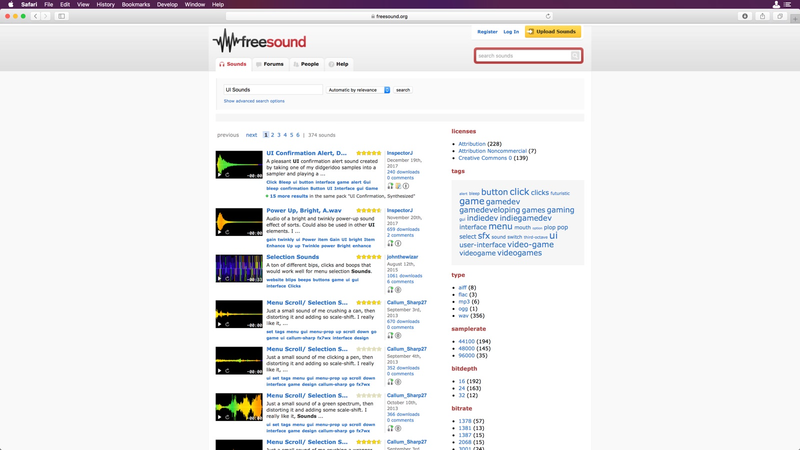
Task: Play the UI Confirmation Alert sound
Action: point(219,175)
